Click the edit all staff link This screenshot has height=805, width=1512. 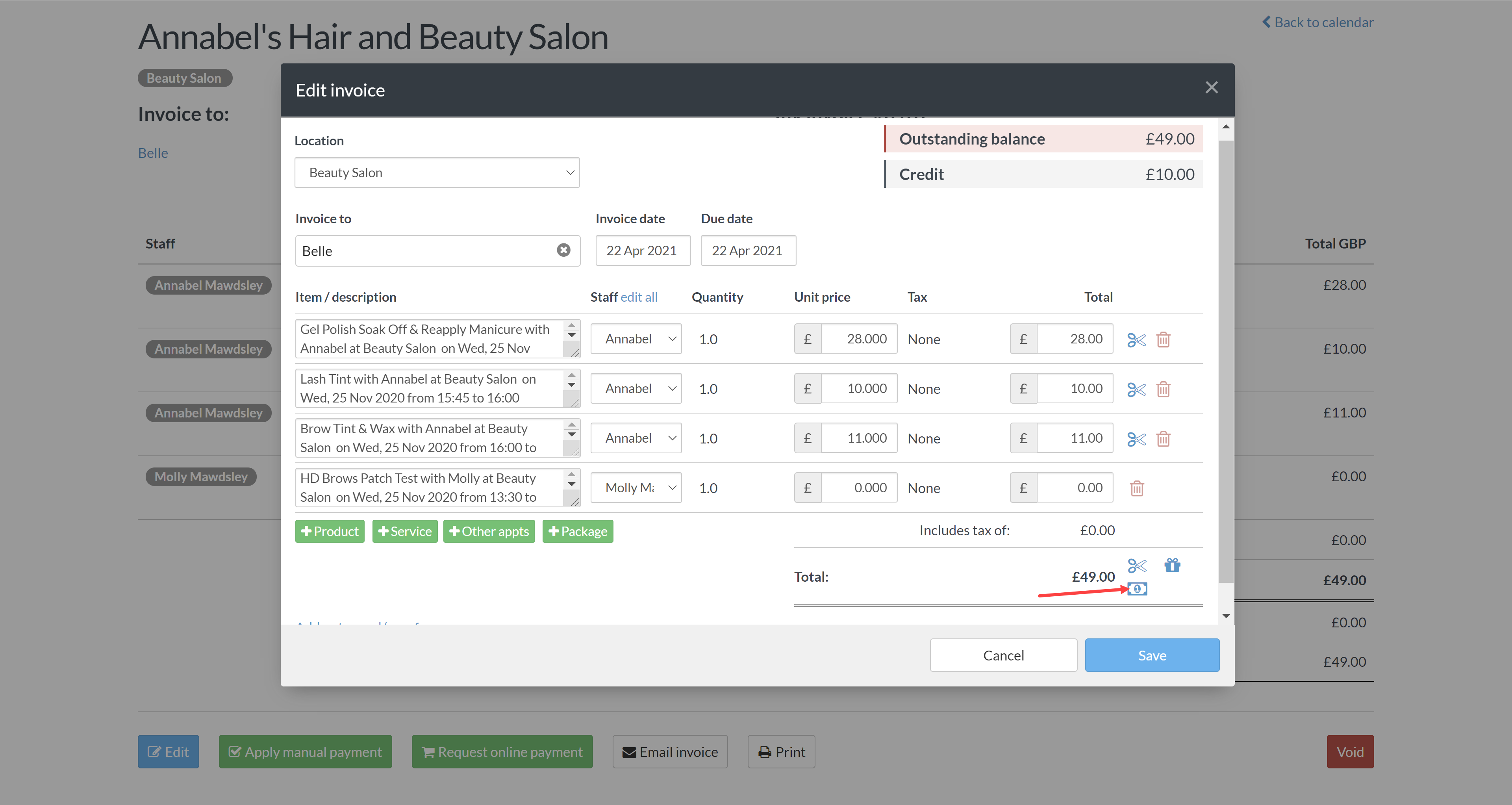pos(639,297)
